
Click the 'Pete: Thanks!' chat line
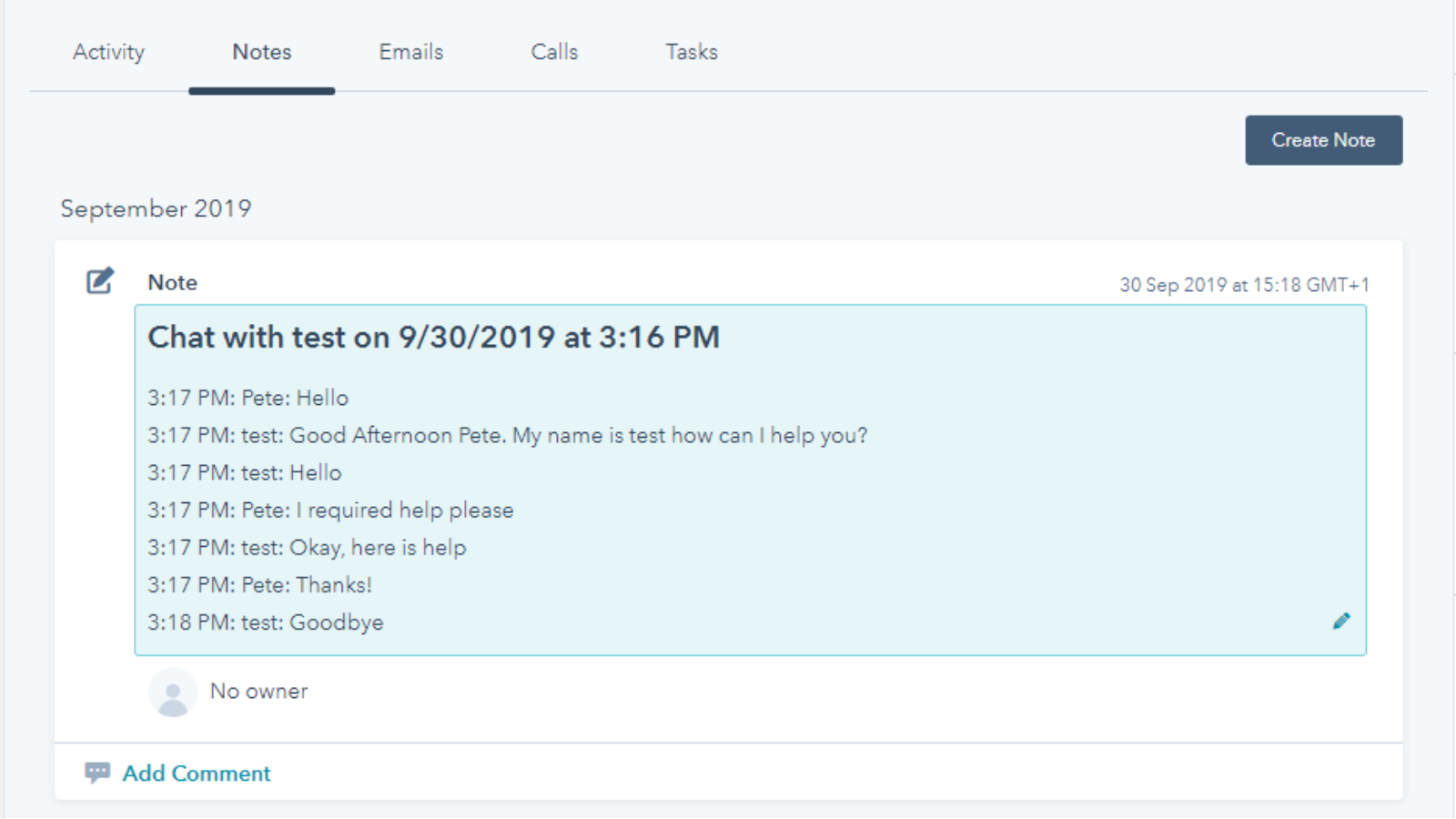tap(259, 585)
